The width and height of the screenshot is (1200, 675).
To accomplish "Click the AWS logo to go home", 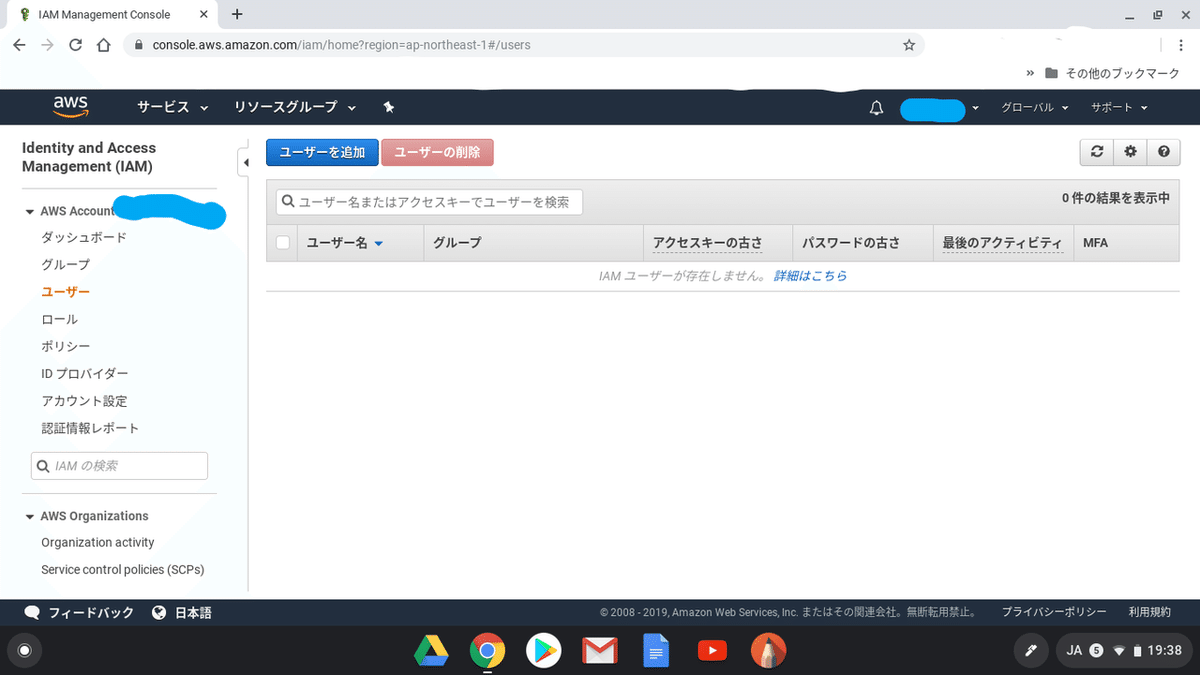I will (x=70, y=107).
